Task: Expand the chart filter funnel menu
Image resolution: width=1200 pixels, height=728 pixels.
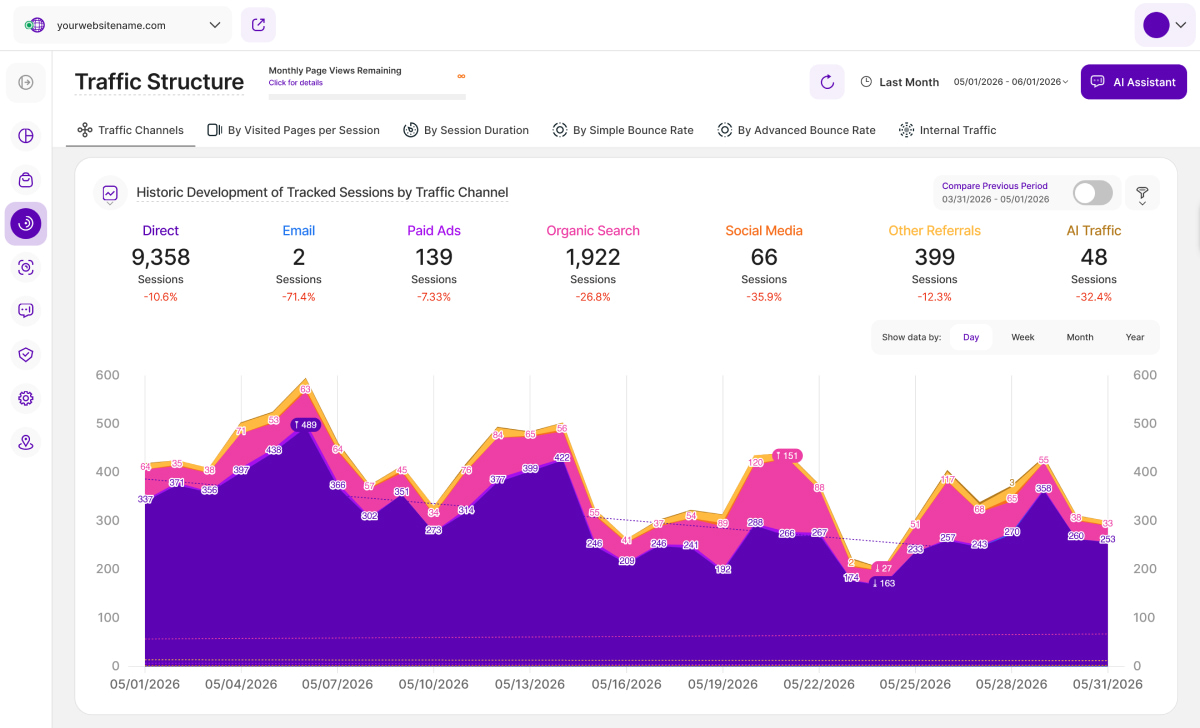Action: (x=1142, y=194)
